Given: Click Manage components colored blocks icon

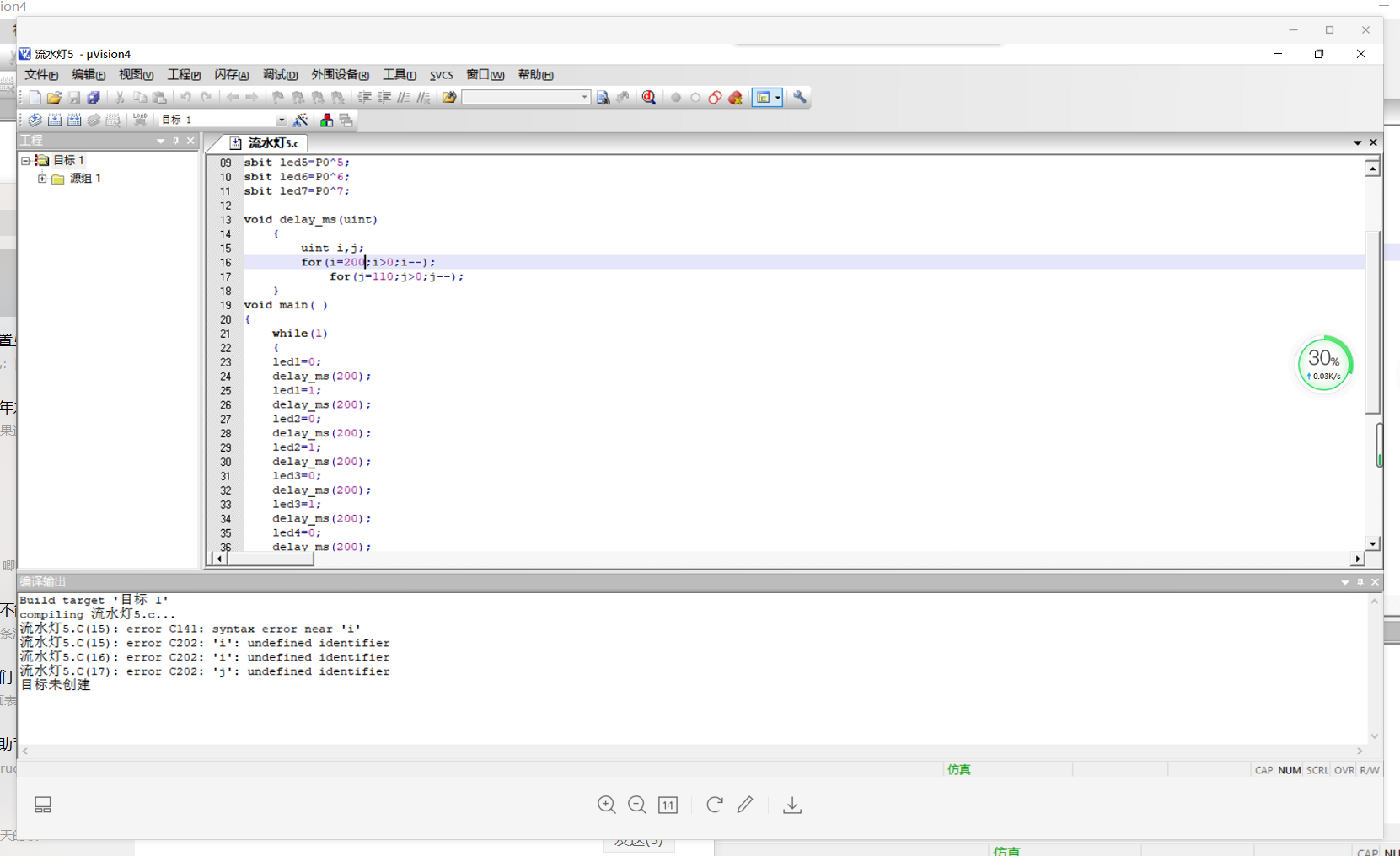Looking at the screenshot, I should (326, 120).
